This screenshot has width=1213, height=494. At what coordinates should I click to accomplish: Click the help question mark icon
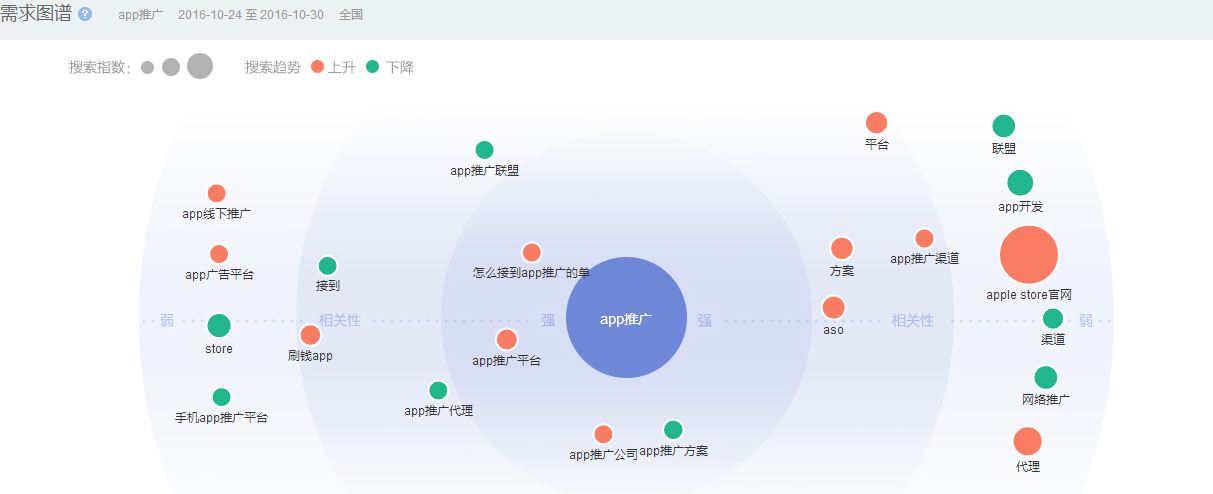click(x=85, y=15)
